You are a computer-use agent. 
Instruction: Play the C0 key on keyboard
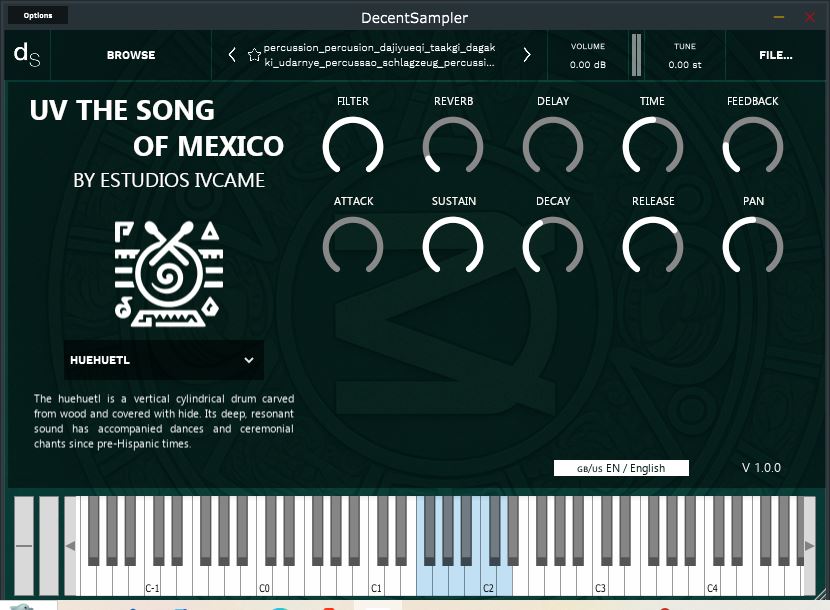click(264, 582)
